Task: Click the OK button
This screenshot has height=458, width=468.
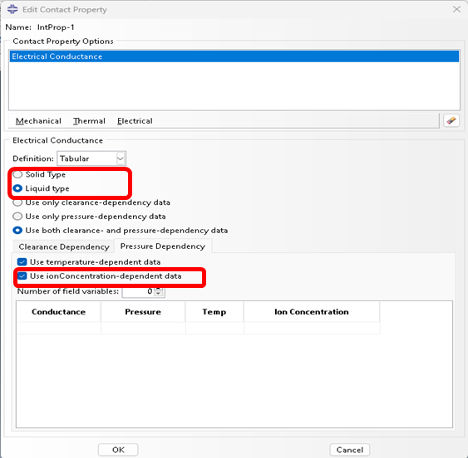Action: [x=118, y=450]
